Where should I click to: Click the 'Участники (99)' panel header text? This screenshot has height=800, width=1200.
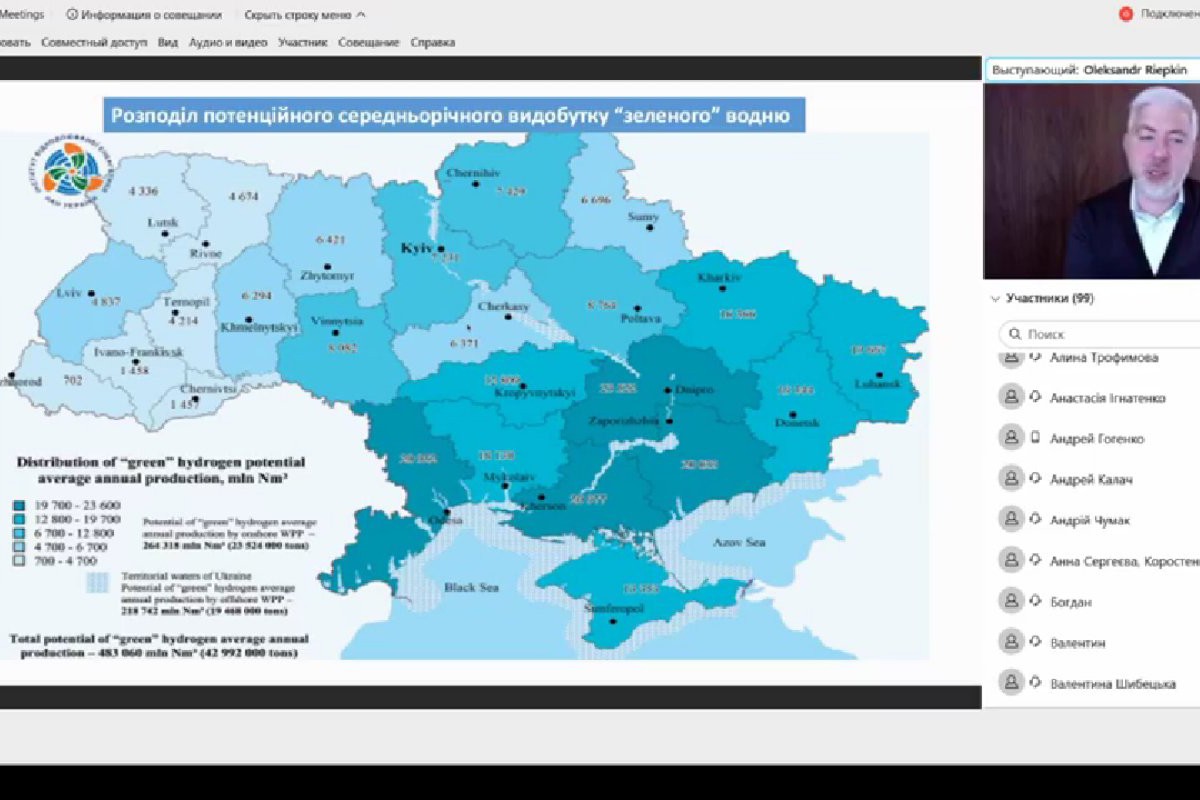pos(1049,298)
